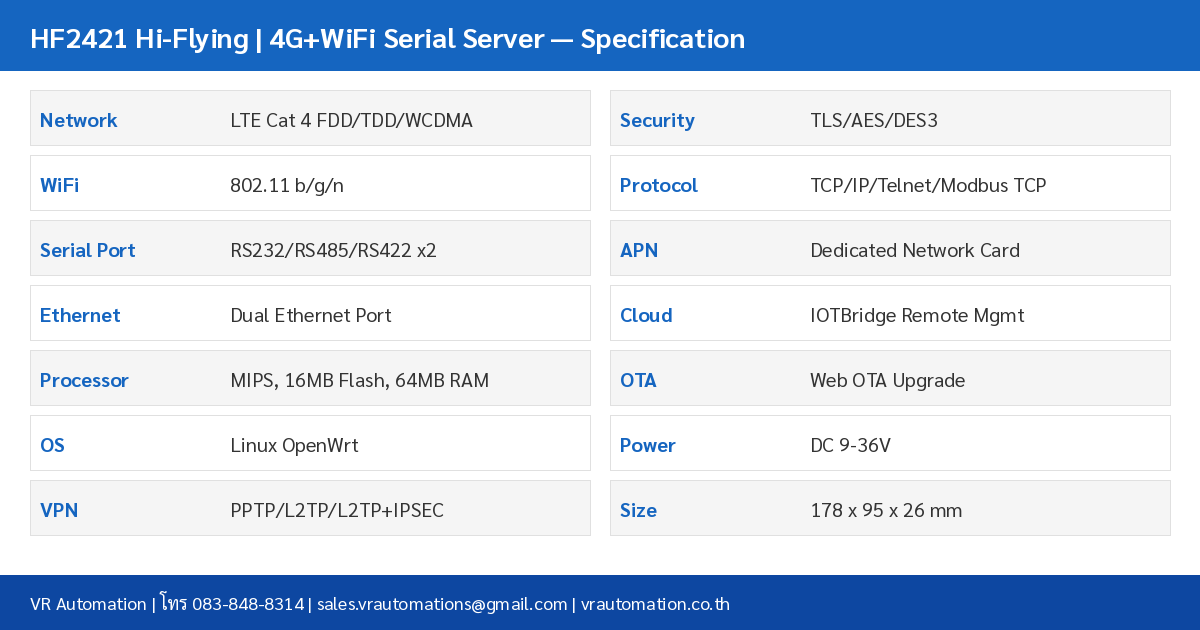Click the VPN specification label
Screen dimensions: 1200x630
pos(59,510)
